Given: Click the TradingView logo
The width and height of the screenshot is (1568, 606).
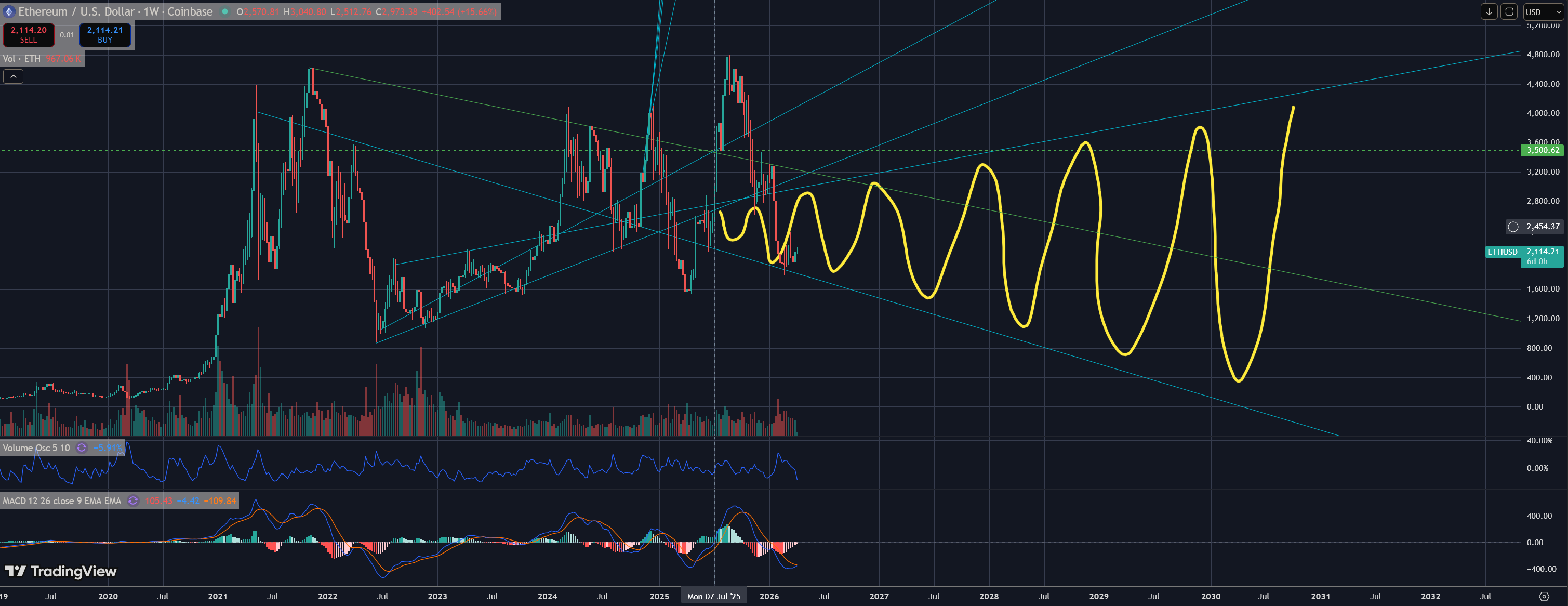Looking at the screenshot, I should [x=61, y=571].
